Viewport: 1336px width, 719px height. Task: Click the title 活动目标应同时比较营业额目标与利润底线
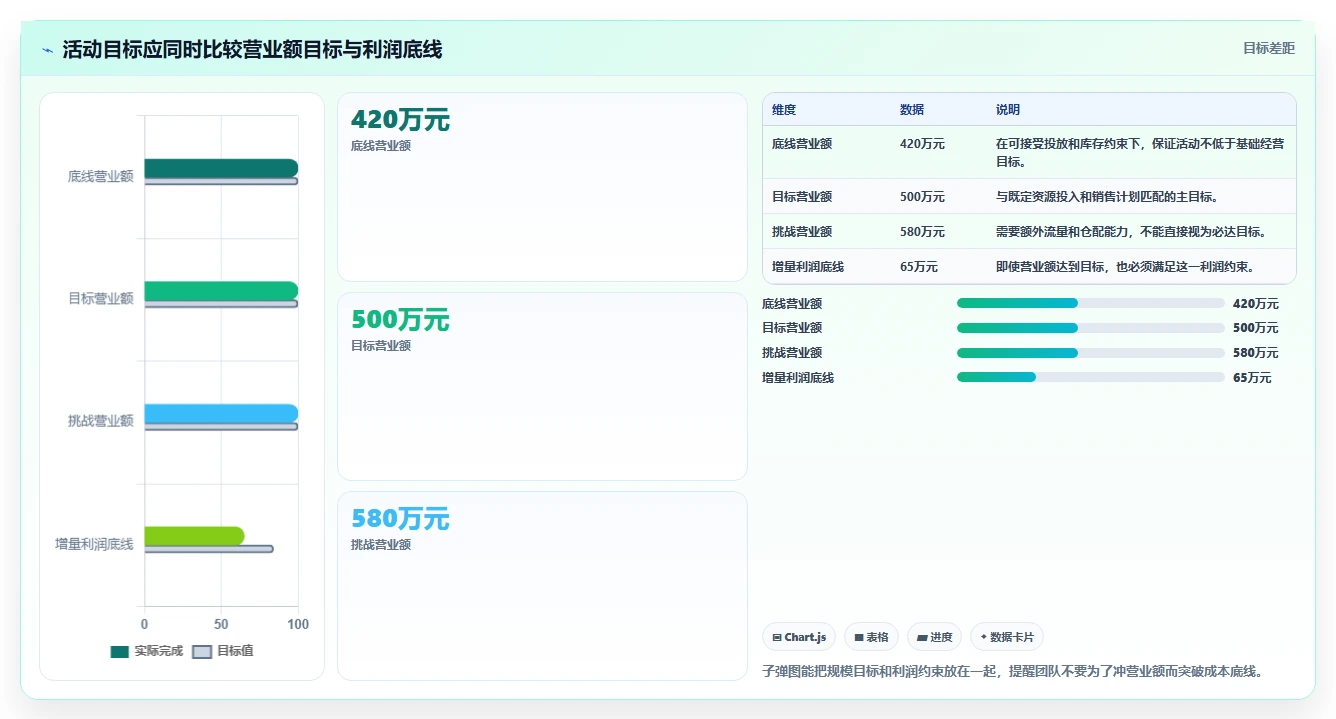tap(252, 50)
